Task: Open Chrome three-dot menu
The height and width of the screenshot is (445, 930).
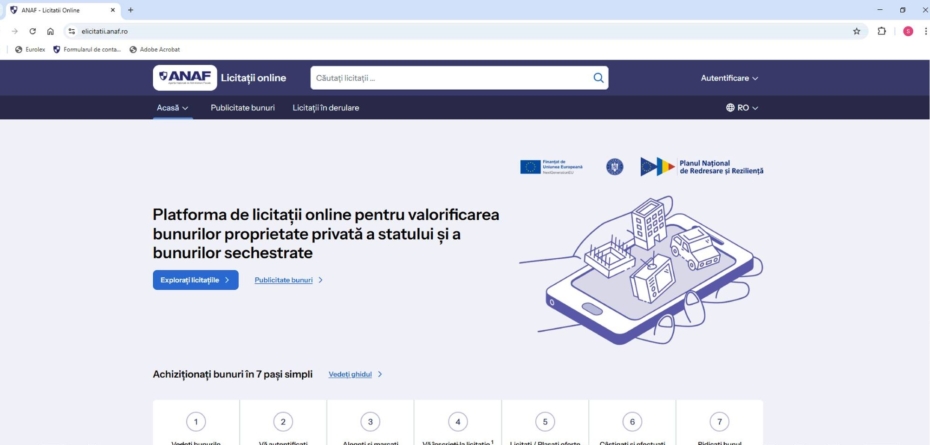Action: coord(925,31)
